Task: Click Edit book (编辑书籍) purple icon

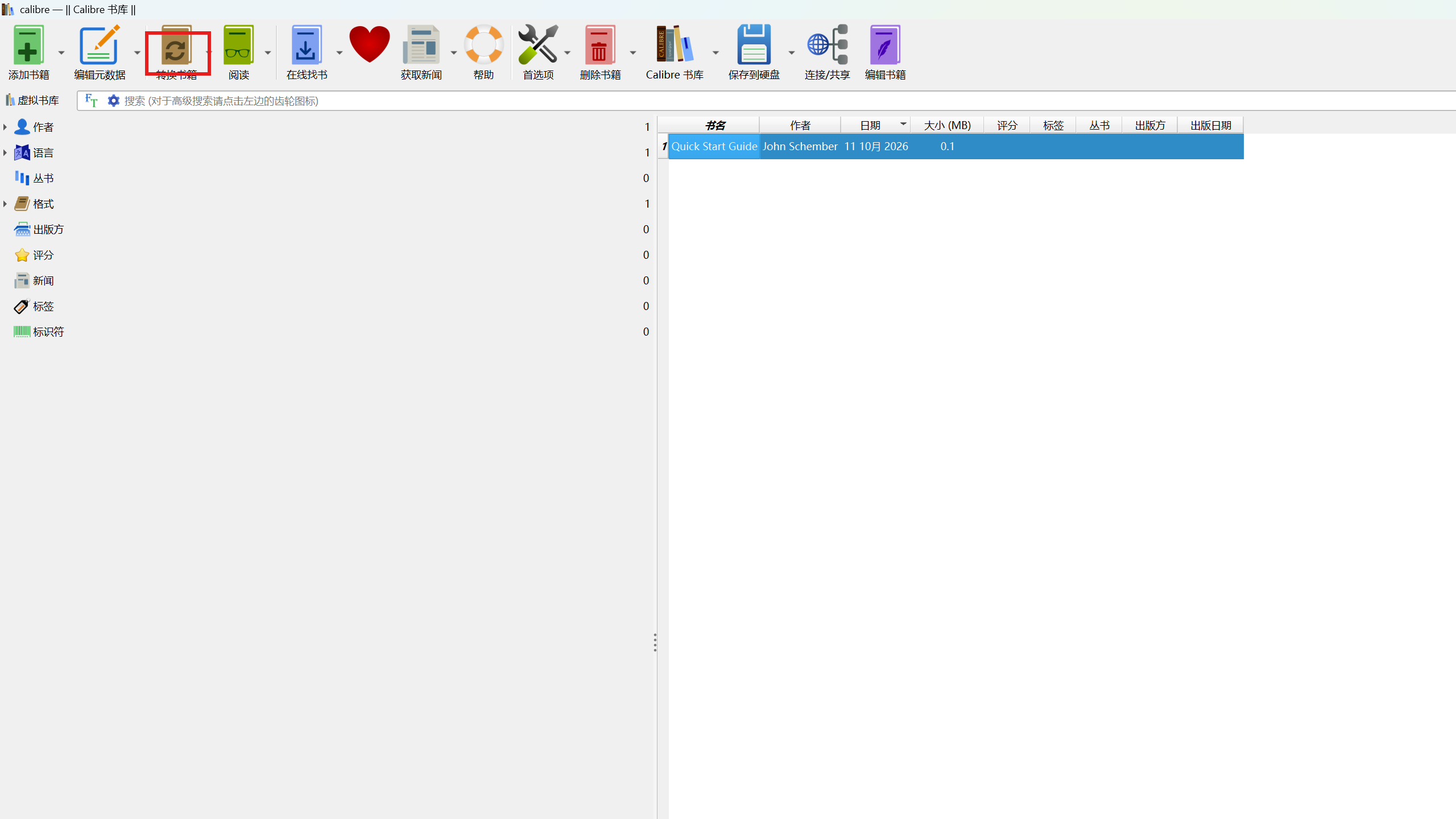Action: coord(885,45)
